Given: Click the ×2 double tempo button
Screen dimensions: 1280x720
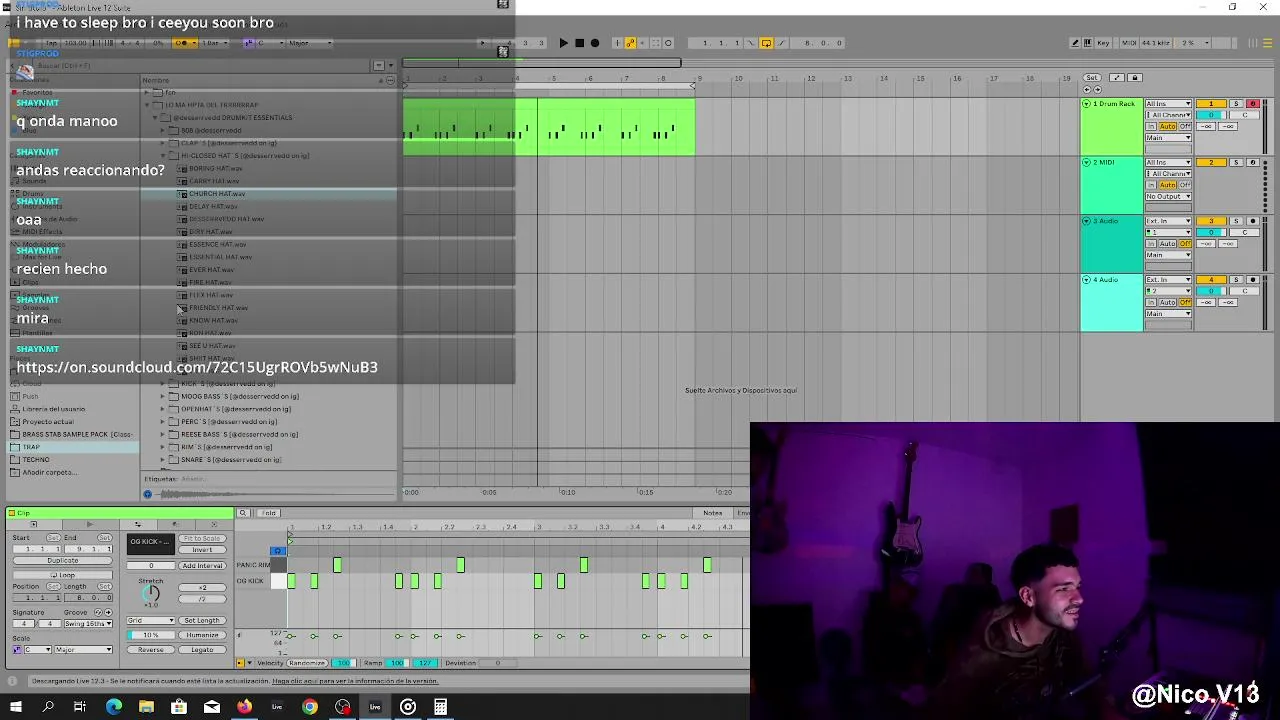Looking at the screenshot, I should pyautogui.click(x=202, y=588).
